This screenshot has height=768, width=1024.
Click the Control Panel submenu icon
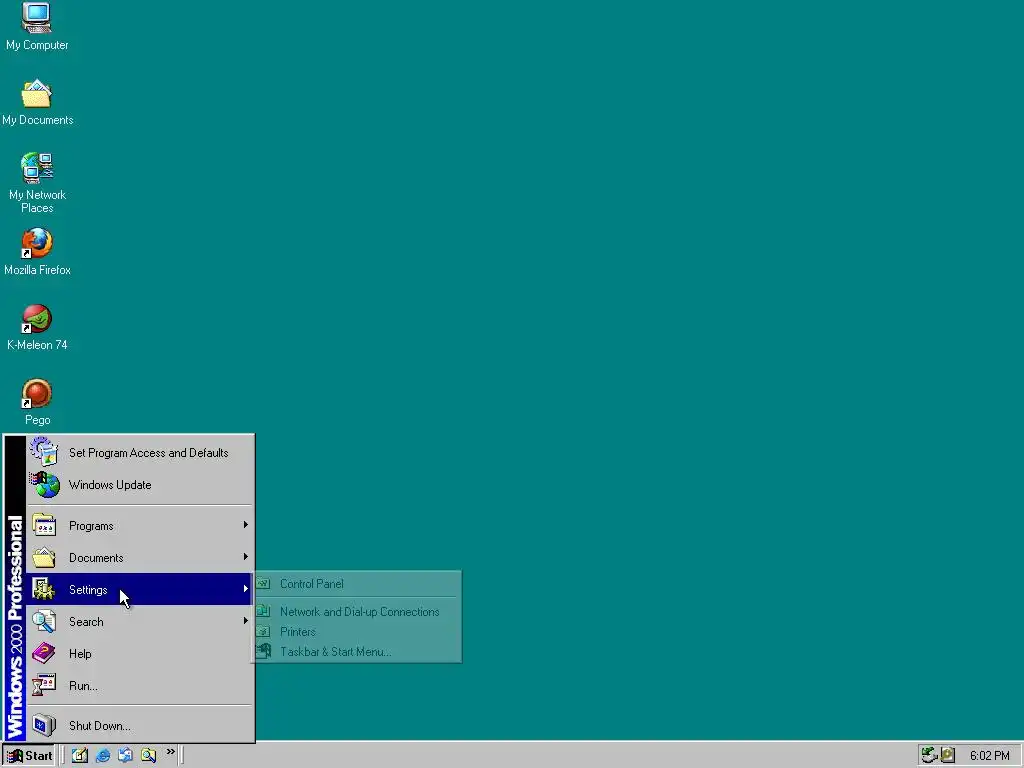[x=264, y=583]
